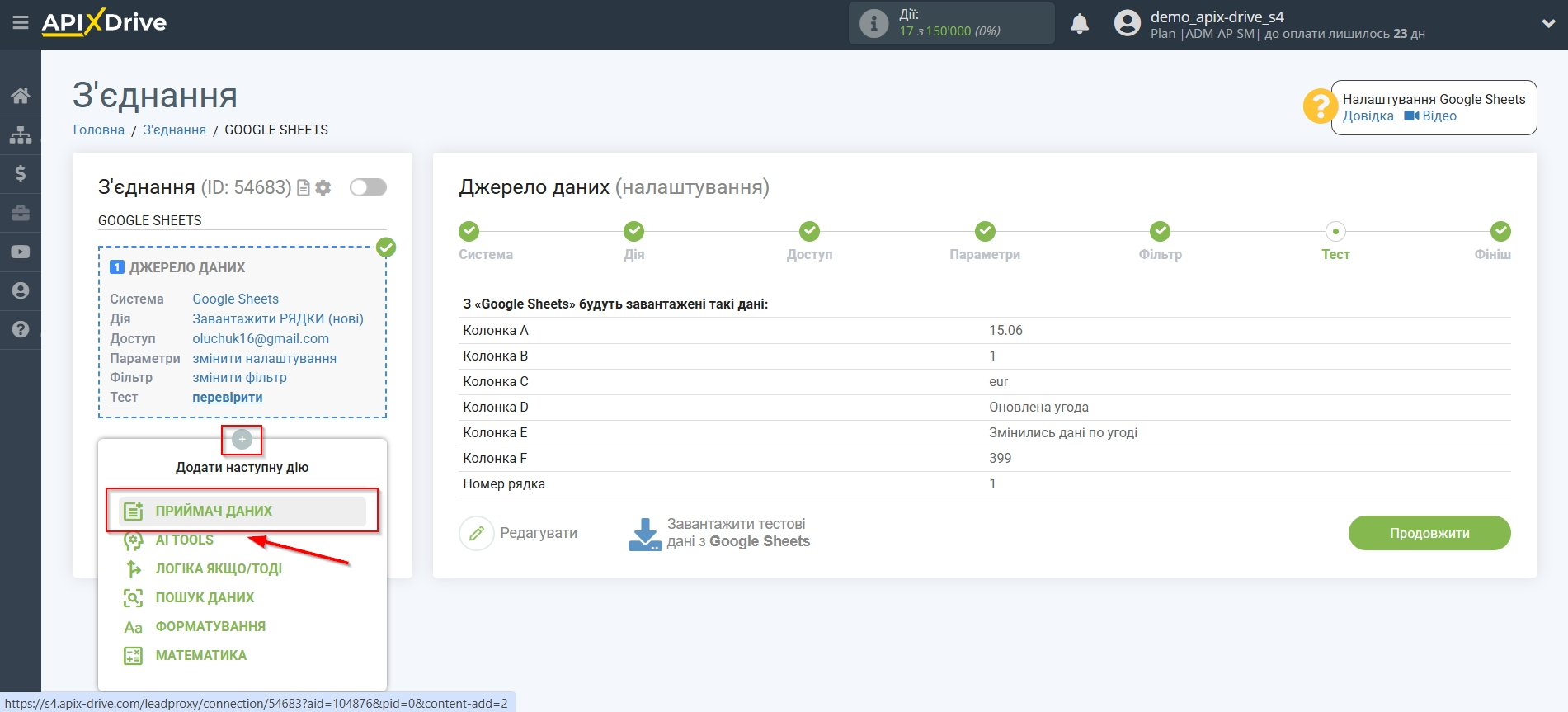
Task: Click the МАТЕМАТИКА calculator icon
Action: [x=133, y=656]
